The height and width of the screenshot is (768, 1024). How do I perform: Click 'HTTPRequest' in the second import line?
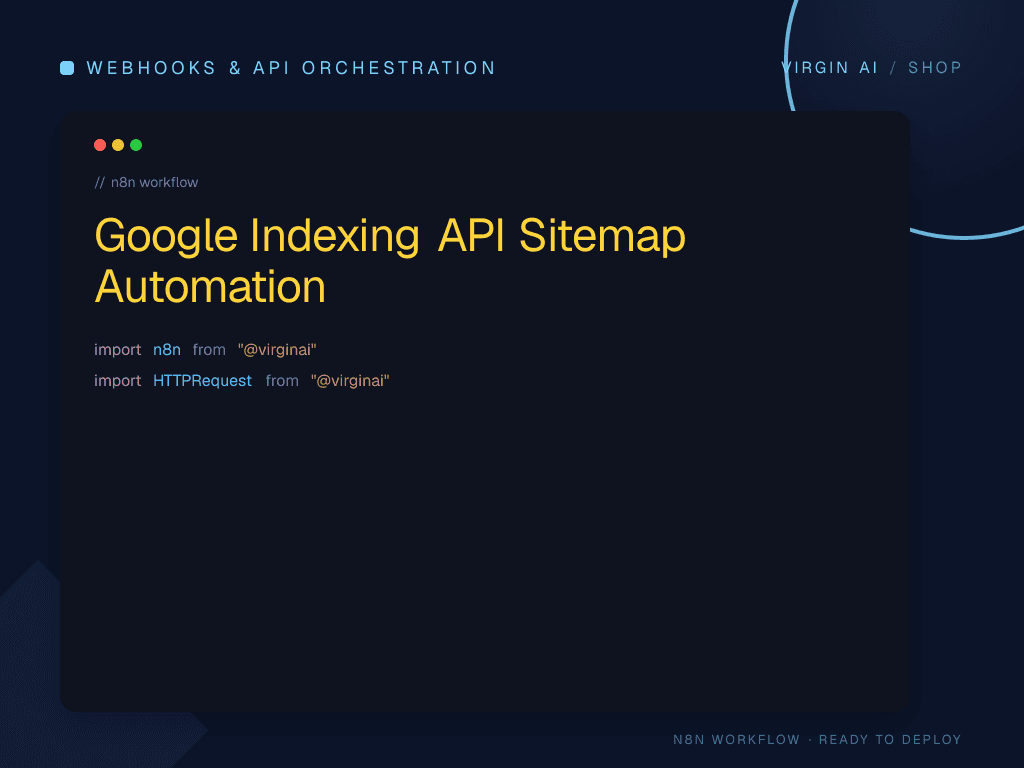click(202, 381)
